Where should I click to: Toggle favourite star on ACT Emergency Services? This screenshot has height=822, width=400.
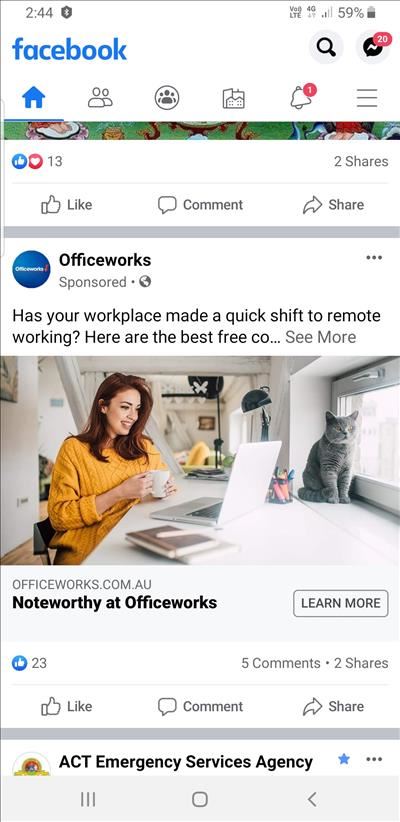tap(344, 759)
